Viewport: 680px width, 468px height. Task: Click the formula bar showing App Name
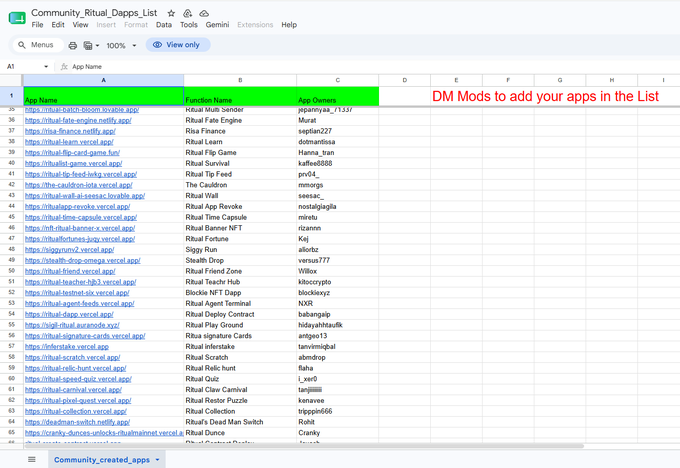(x=373, y=66)
